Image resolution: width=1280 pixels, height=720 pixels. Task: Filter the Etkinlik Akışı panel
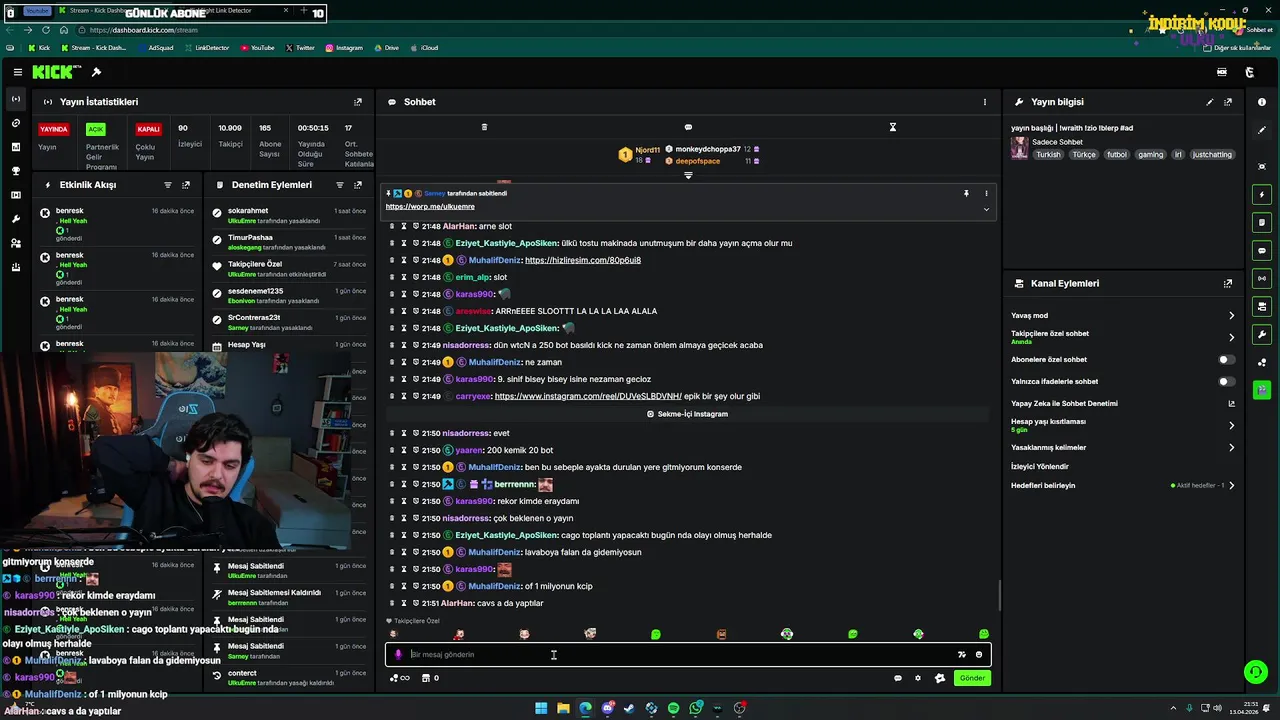(168, 185)
